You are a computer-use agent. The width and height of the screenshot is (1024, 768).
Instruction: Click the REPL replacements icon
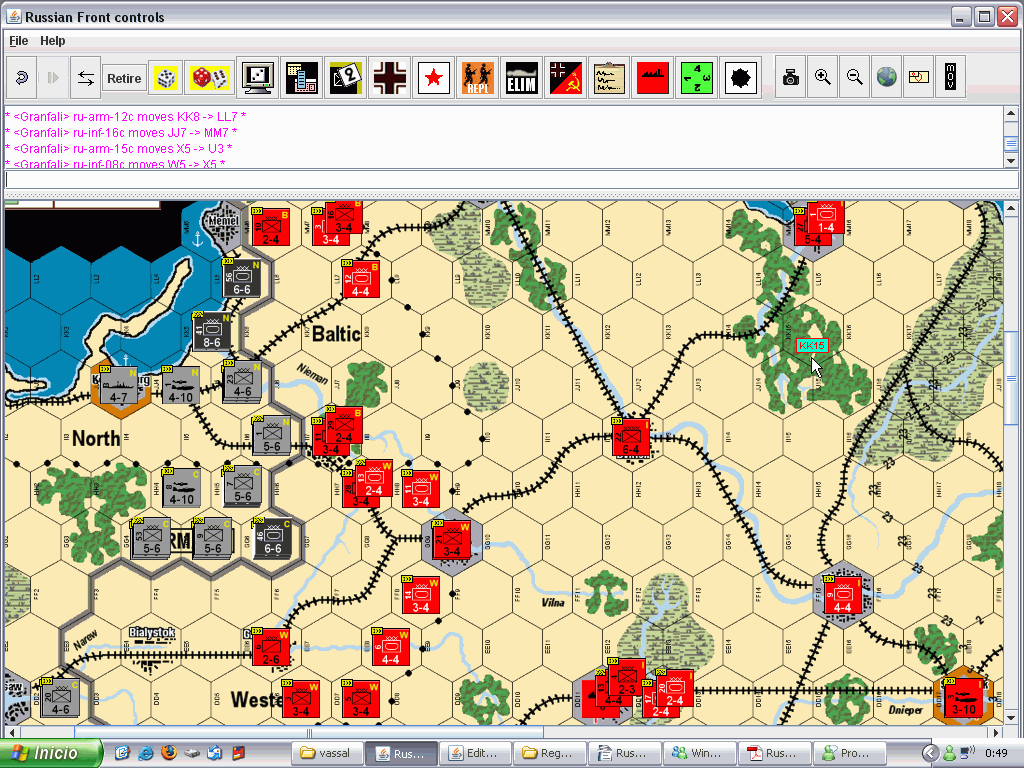477,78
